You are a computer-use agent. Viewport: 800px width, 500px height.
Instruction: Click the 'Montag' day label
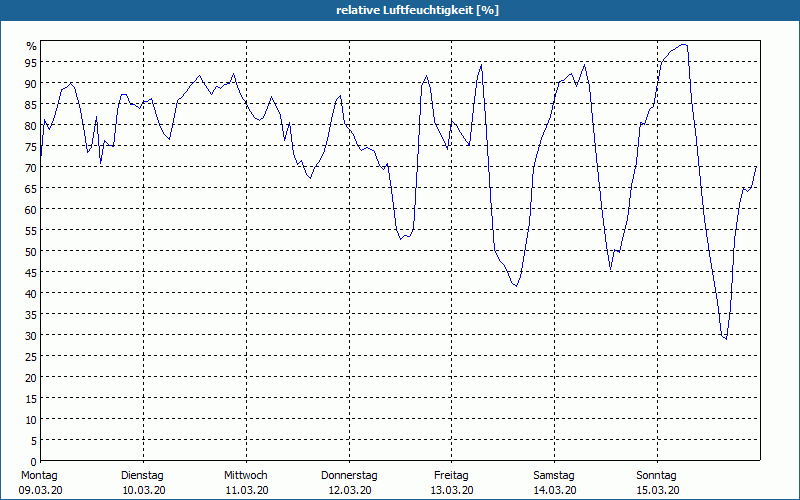tap(39, 475)
